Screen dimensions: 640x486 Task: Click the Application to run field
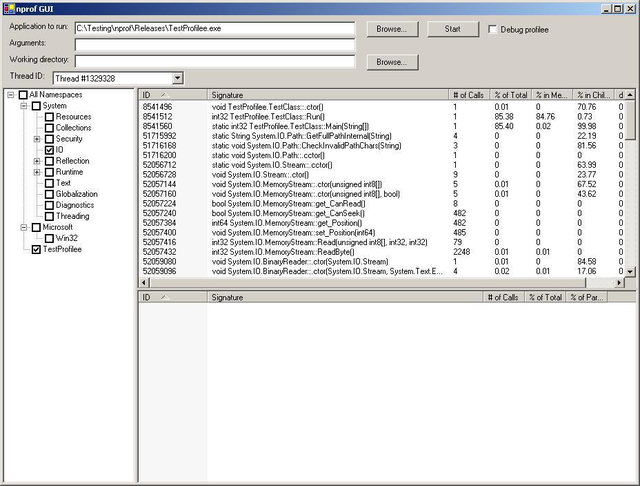[215, 28]
